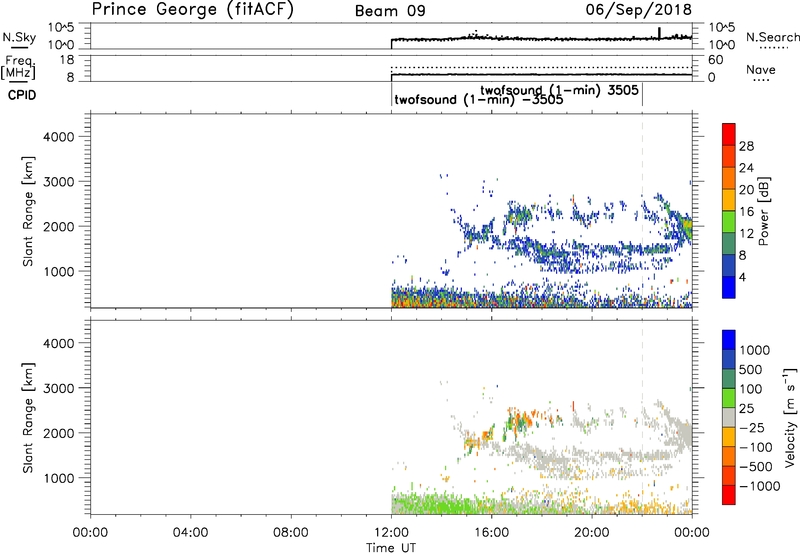The image size is (800, 554).
Task: Click the date label '06/Sep/2018'
Action: [x=639, y=10]
